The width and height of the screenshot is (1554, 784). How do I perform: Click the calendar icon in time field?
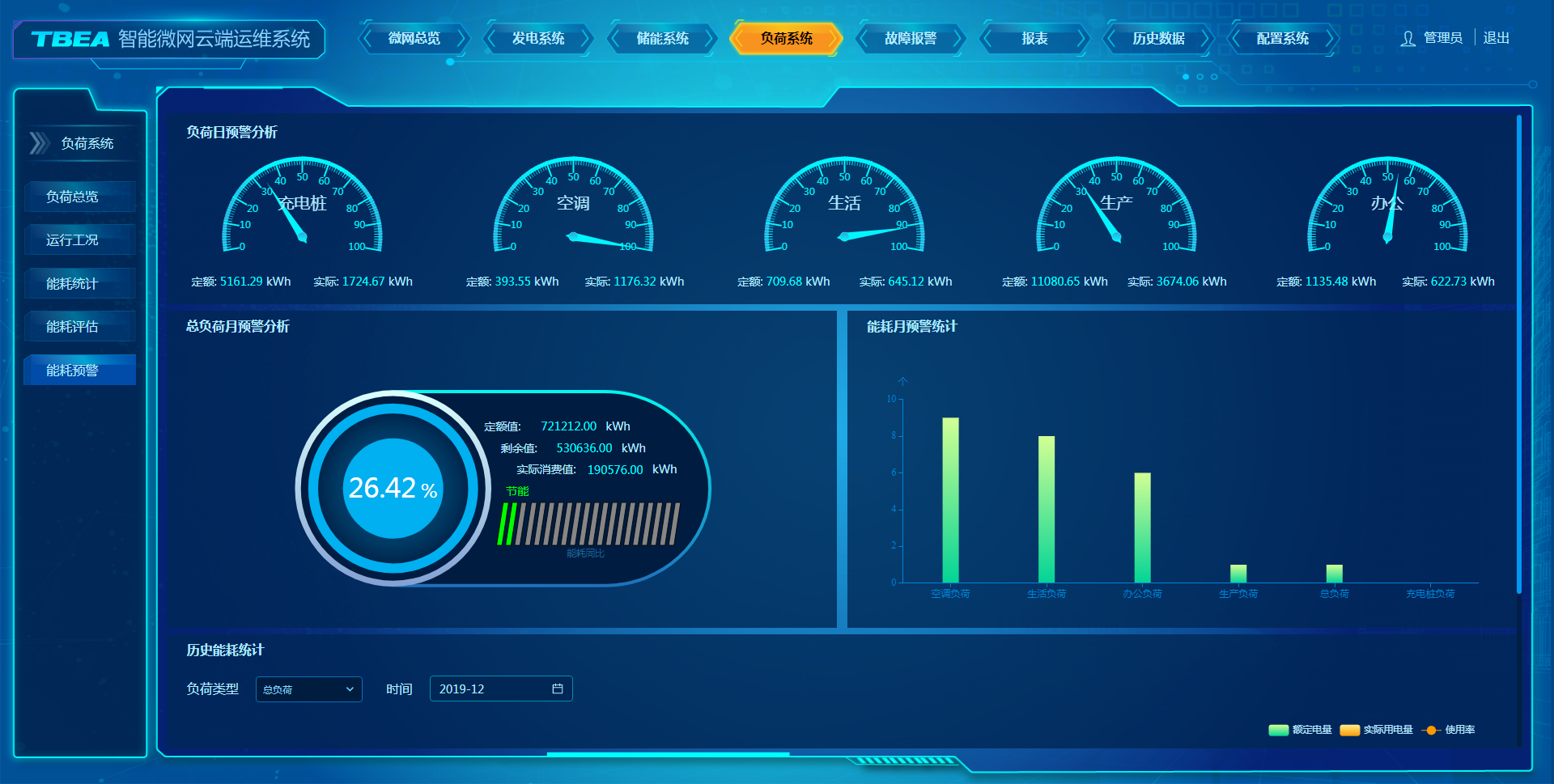point(558,689)
